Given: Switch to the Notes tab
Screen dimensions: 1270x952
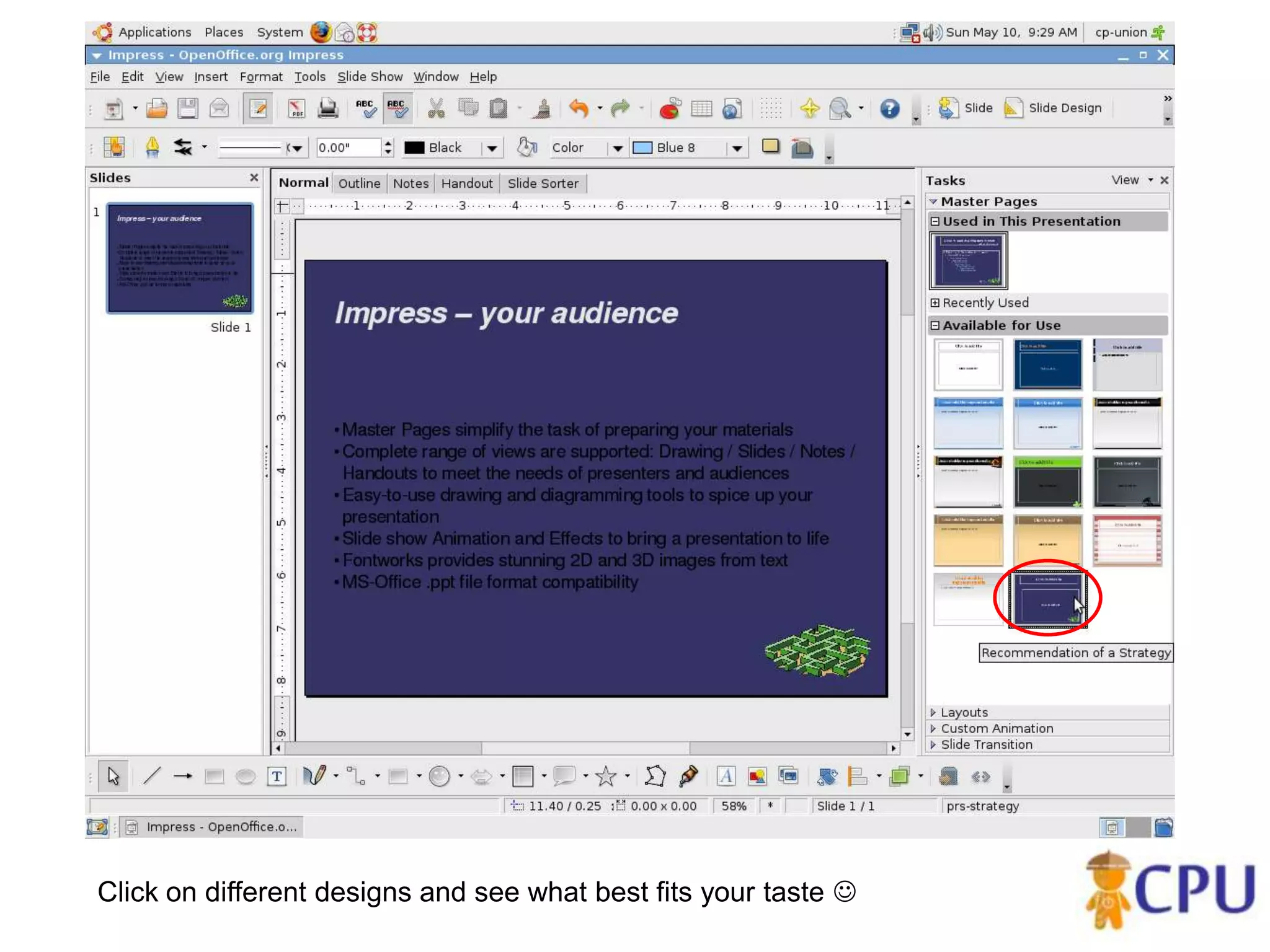Looking at the screenshot, I should [x=411, y=183].
